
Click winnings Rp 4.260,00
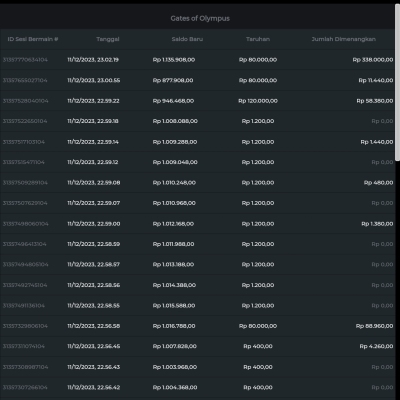click(x=376, y=346)
